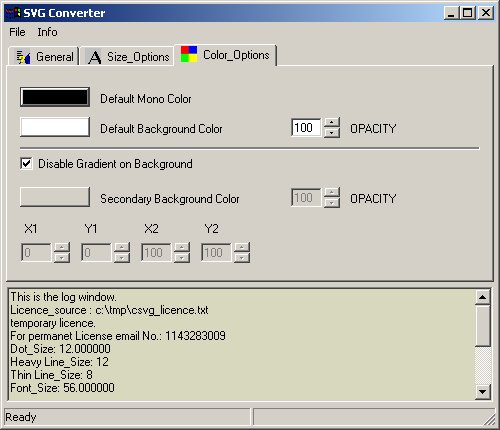Screen dimensions: 500x430
Task: Click the X1 value field
Action: pos(36,253)
